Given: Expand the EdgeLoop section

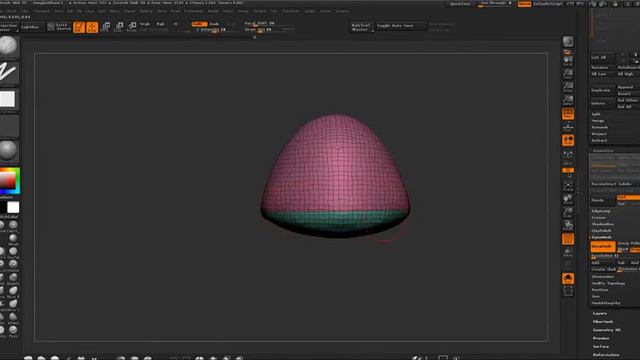Looking at the screenshot, I should point(601,211).
